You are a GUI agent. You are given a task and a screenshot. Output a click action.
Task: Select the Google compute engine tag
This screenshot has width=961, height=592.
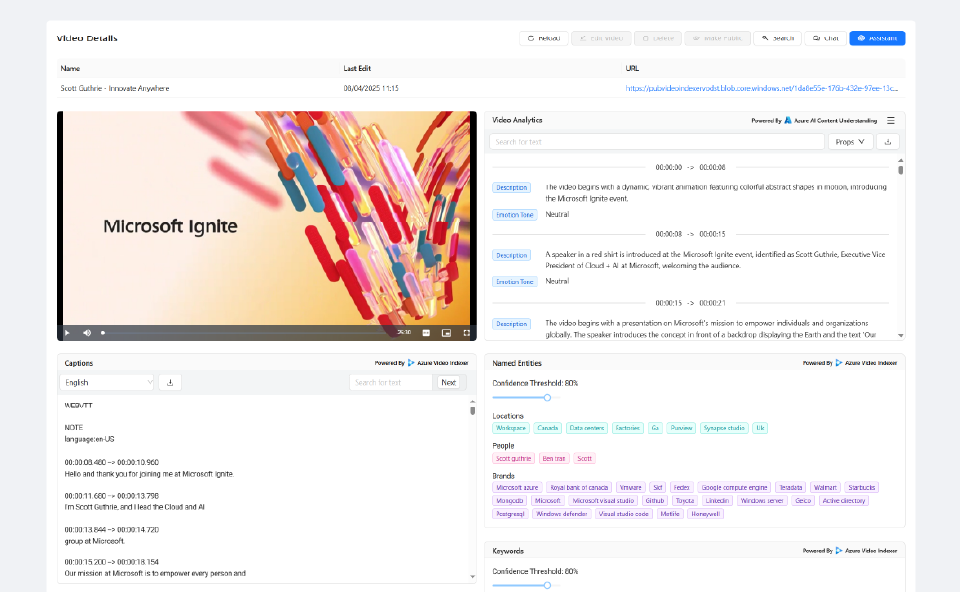[x=734, y=488]
